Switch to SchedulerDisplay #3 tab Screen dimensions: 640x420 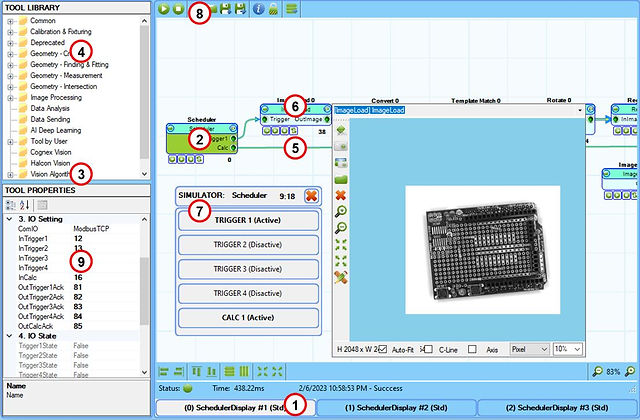pyautogui.click(x=557, y=408)
